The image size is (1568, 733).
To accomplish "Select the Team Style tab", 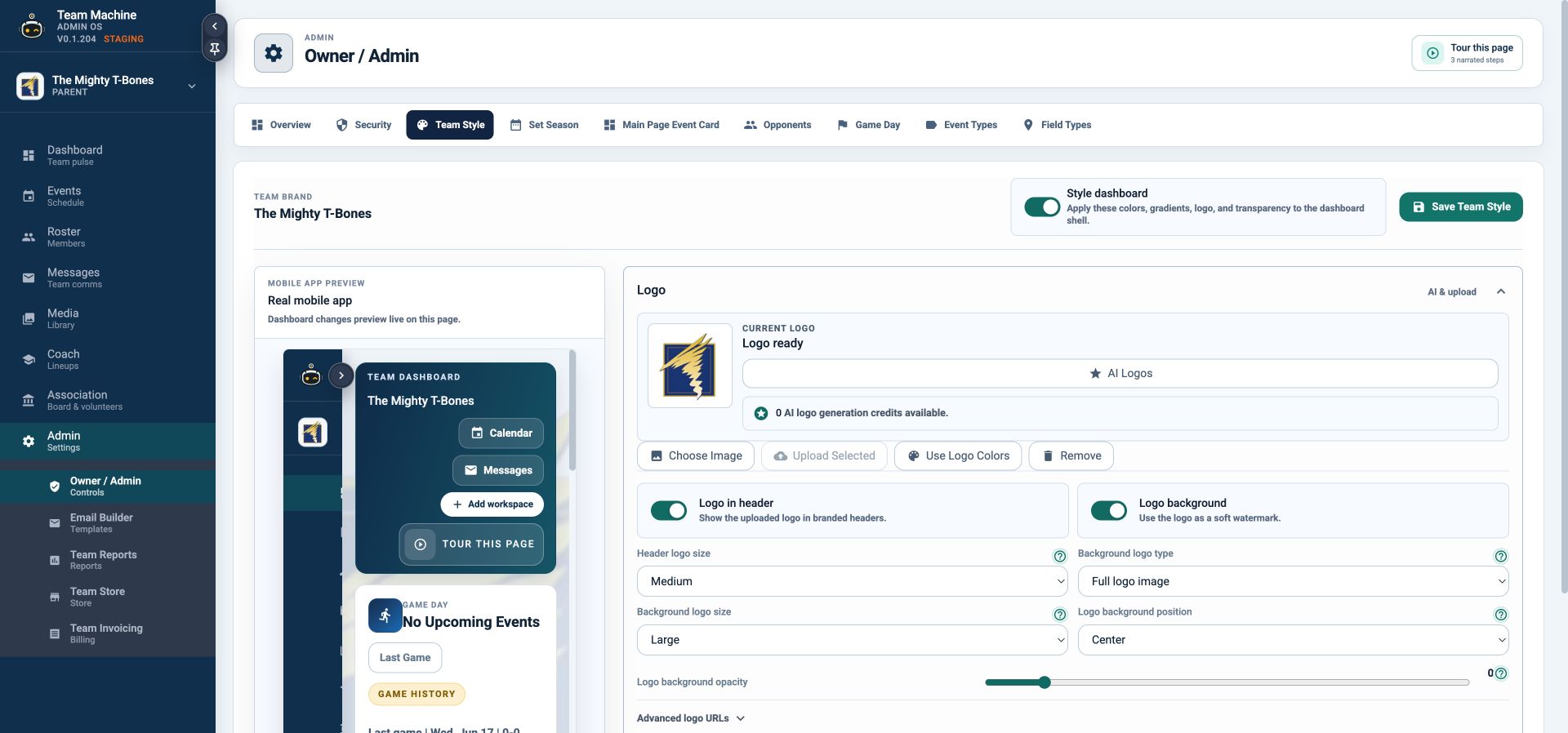I will pyautogui.click(x=450, y=125).
